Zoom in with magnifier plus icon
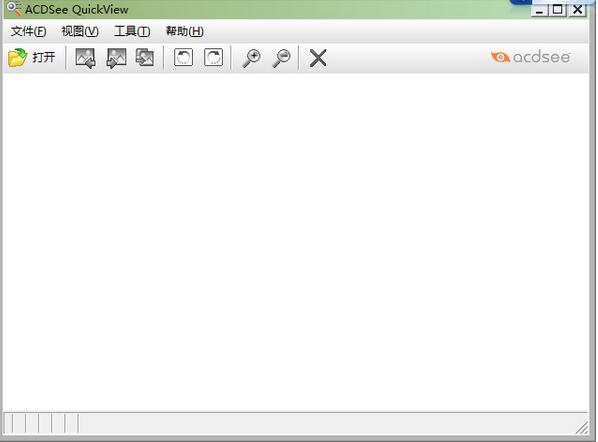598x442 pixels. (x=252, y=58)
